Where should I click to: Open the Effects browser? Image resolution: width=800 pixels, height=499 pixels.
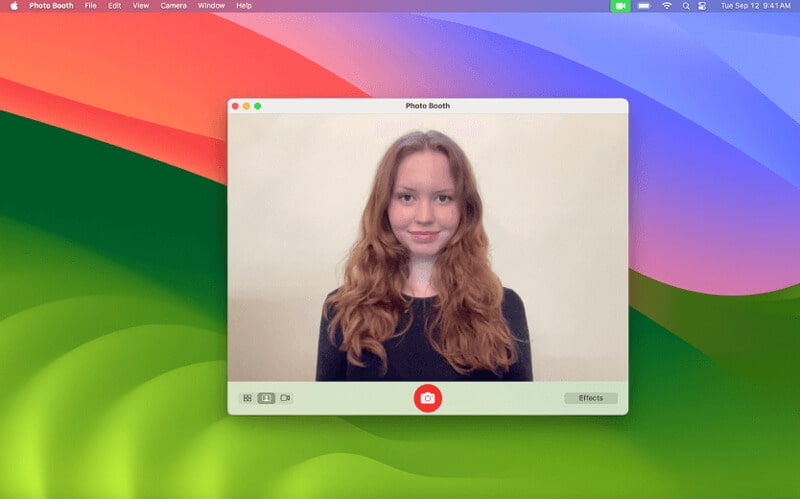[x=590, y=398]
